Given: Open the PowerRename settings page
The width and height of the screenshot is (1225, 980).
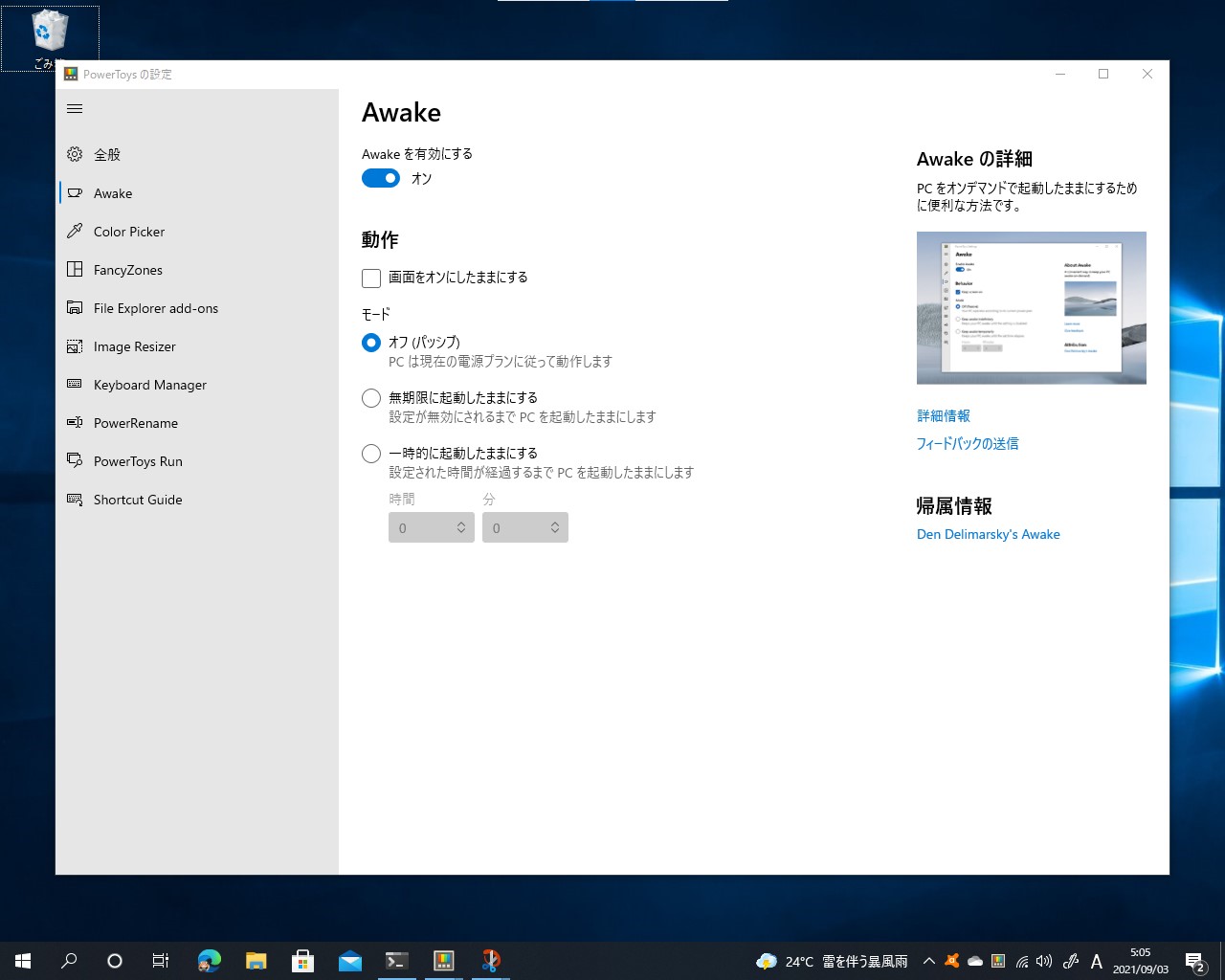Looking at the screenshot, I should pyautogui.click(x=197, y=423).
